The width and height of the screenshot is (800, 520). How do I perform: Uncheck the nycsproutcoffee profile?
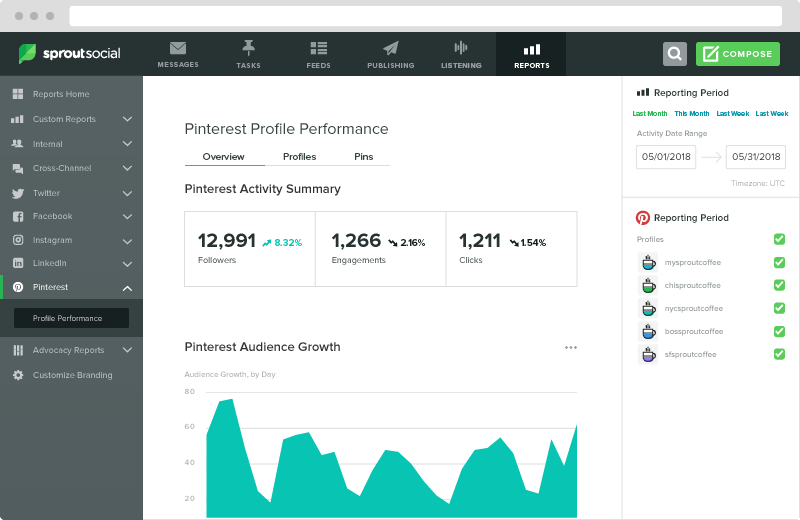click(779, 308)
